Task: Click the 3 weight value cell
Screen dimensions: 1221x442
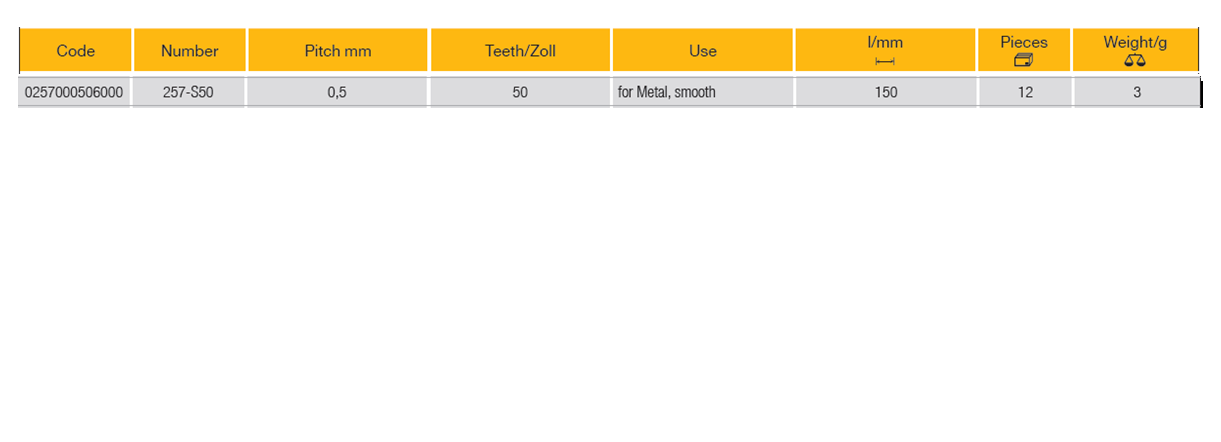Action: click(1137, 93)
